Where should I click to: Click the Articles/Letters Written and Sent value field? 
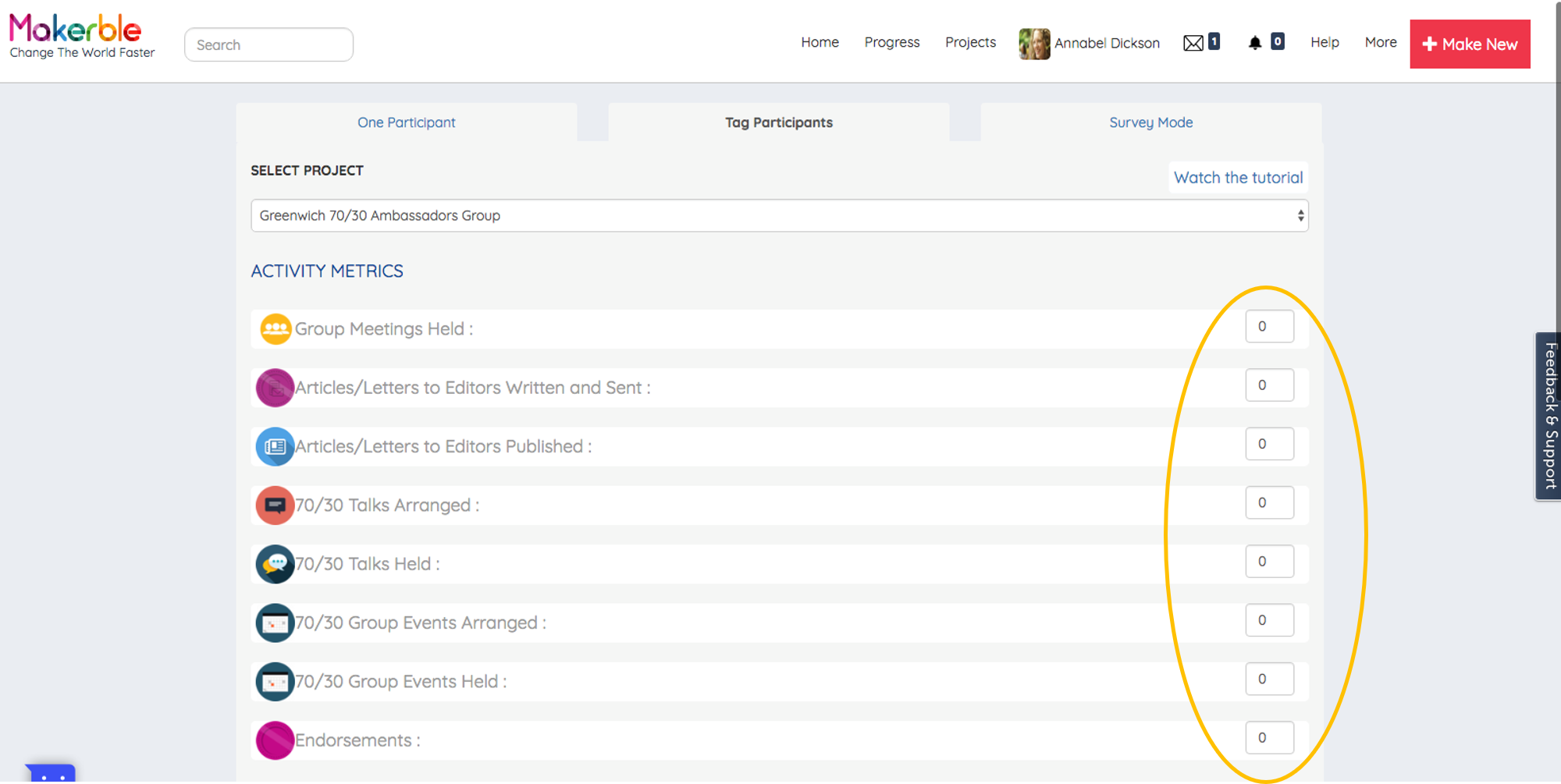tap(1269, 385)
